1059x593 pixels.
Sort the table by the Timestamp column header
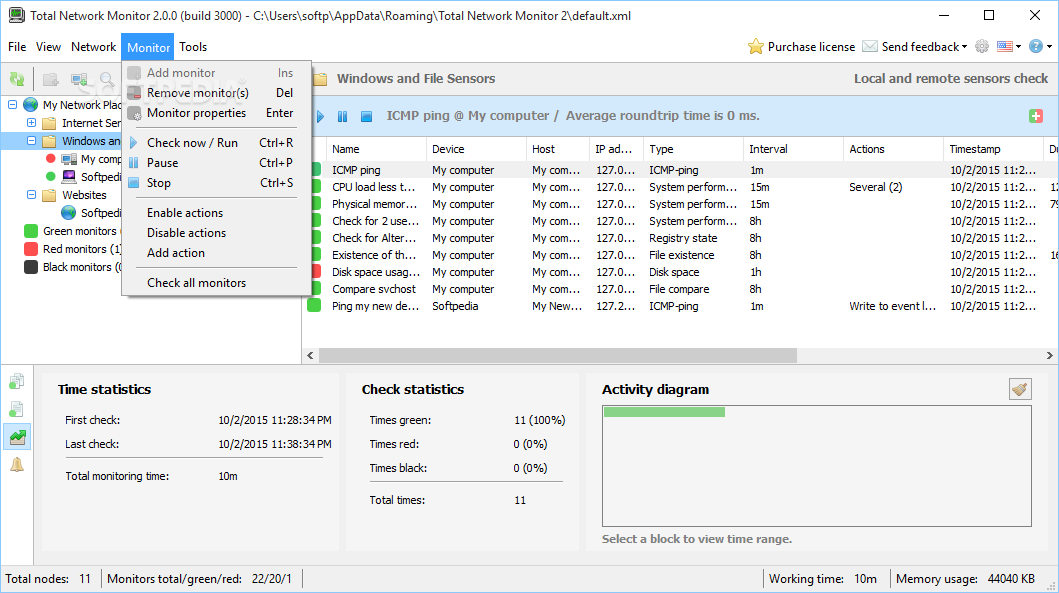[993, 149]
